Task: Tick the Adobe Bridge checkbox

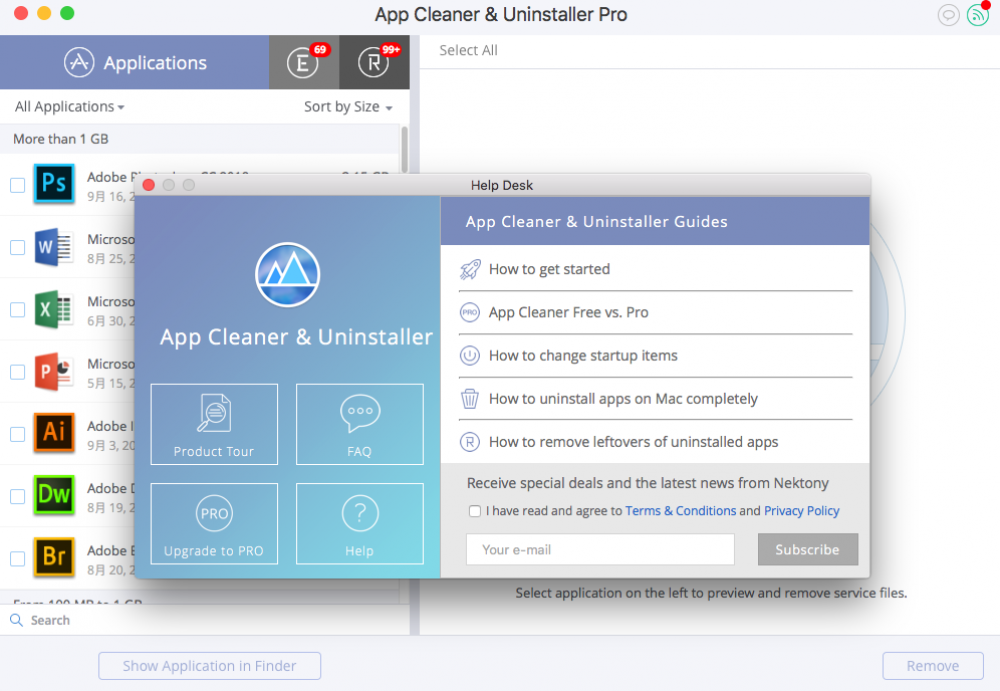Action: click(x=18, y=559)
